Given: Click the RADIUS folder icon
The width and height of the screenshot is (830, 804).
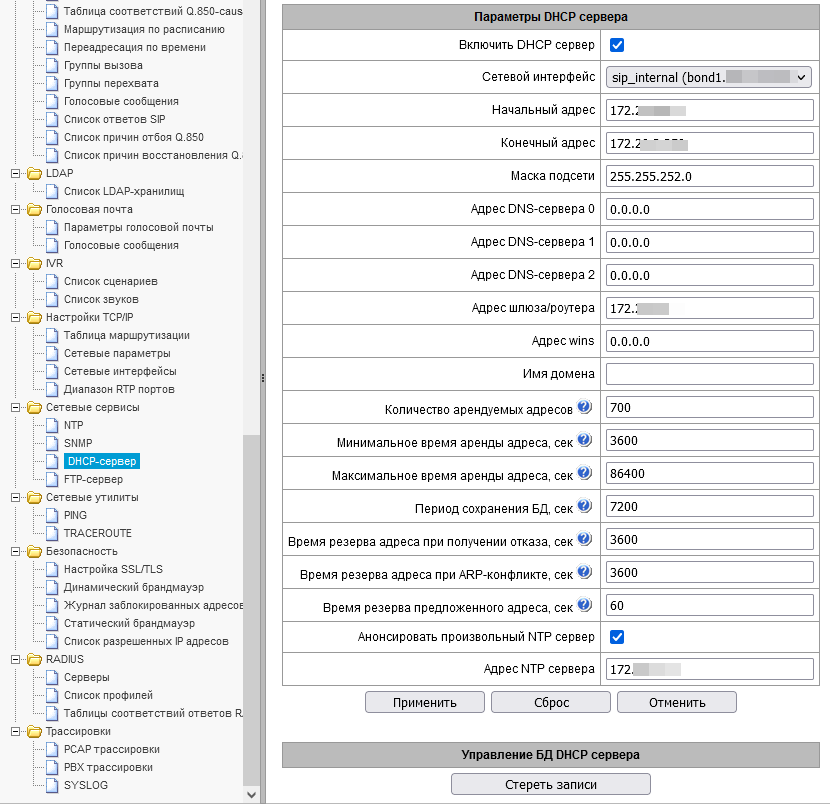Looking at the screenshot, I should pyautogui.click(x=34, y=659).
